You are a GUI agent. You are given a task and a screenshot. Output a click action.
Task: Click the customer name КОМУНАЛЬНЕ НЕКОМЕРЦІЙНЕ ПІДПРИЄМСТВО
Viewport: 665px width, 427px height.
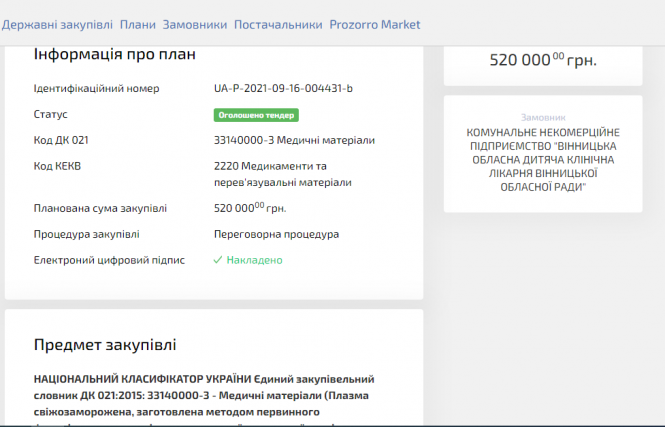[543, 159]
